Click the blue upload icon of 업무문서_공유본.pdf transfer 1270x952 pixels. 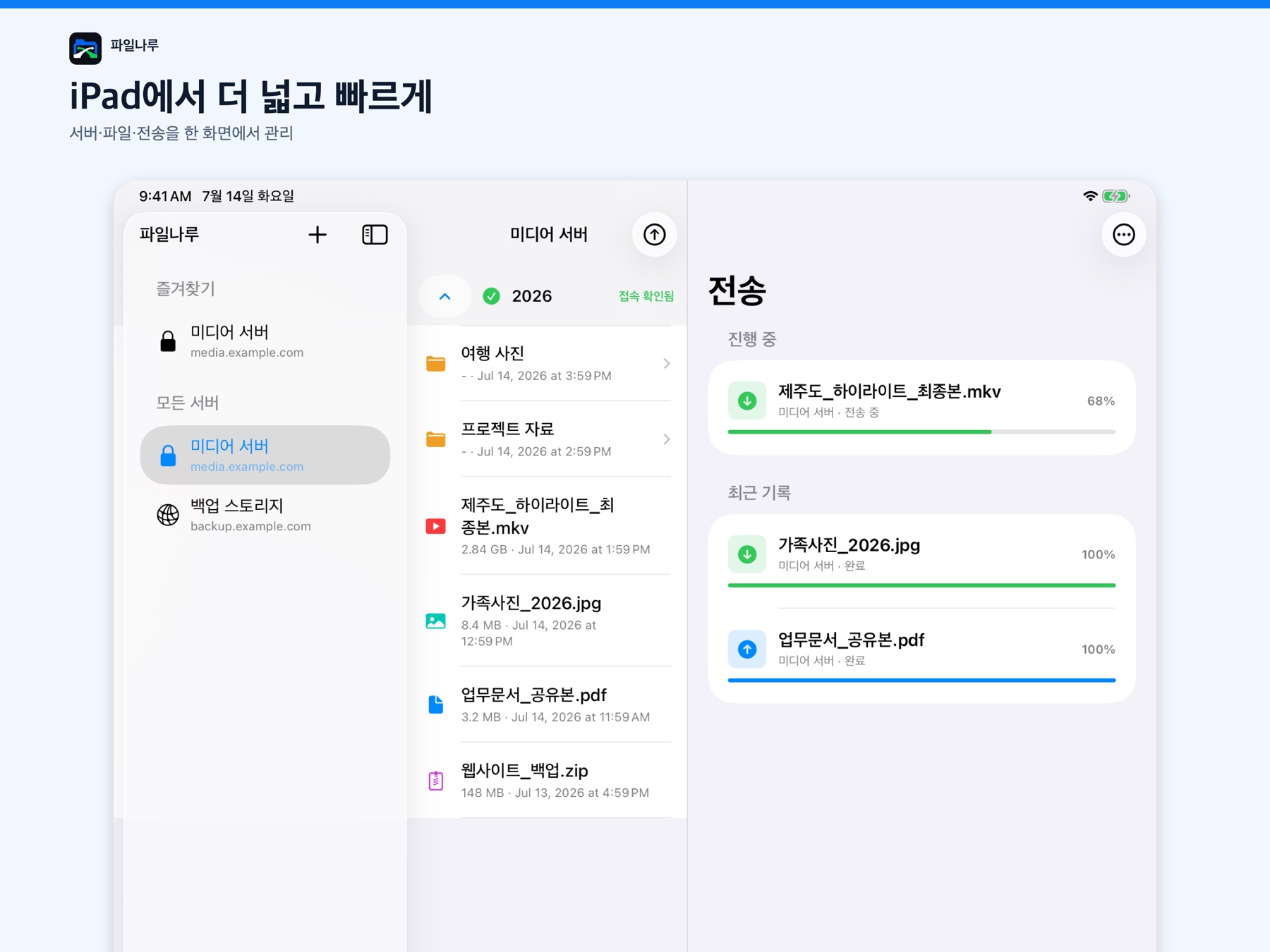(x=747, y=649)
